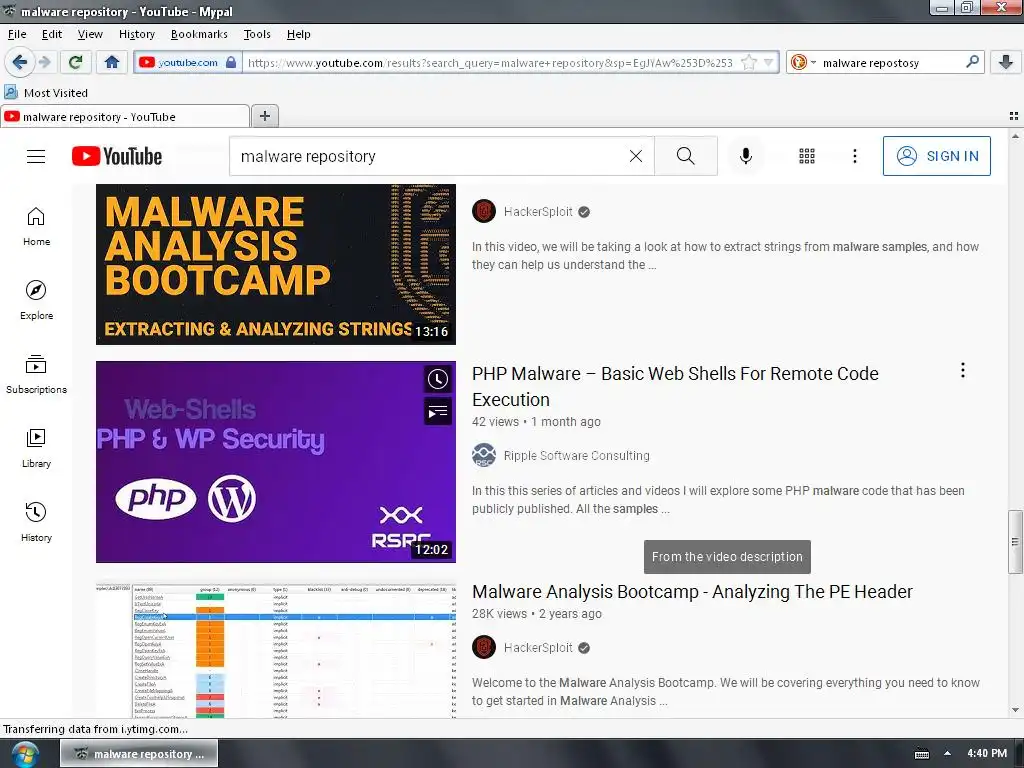Open the PE Header video thumbnail
The height and width of the screenshot is (768, 1024).
coord(276,651)
